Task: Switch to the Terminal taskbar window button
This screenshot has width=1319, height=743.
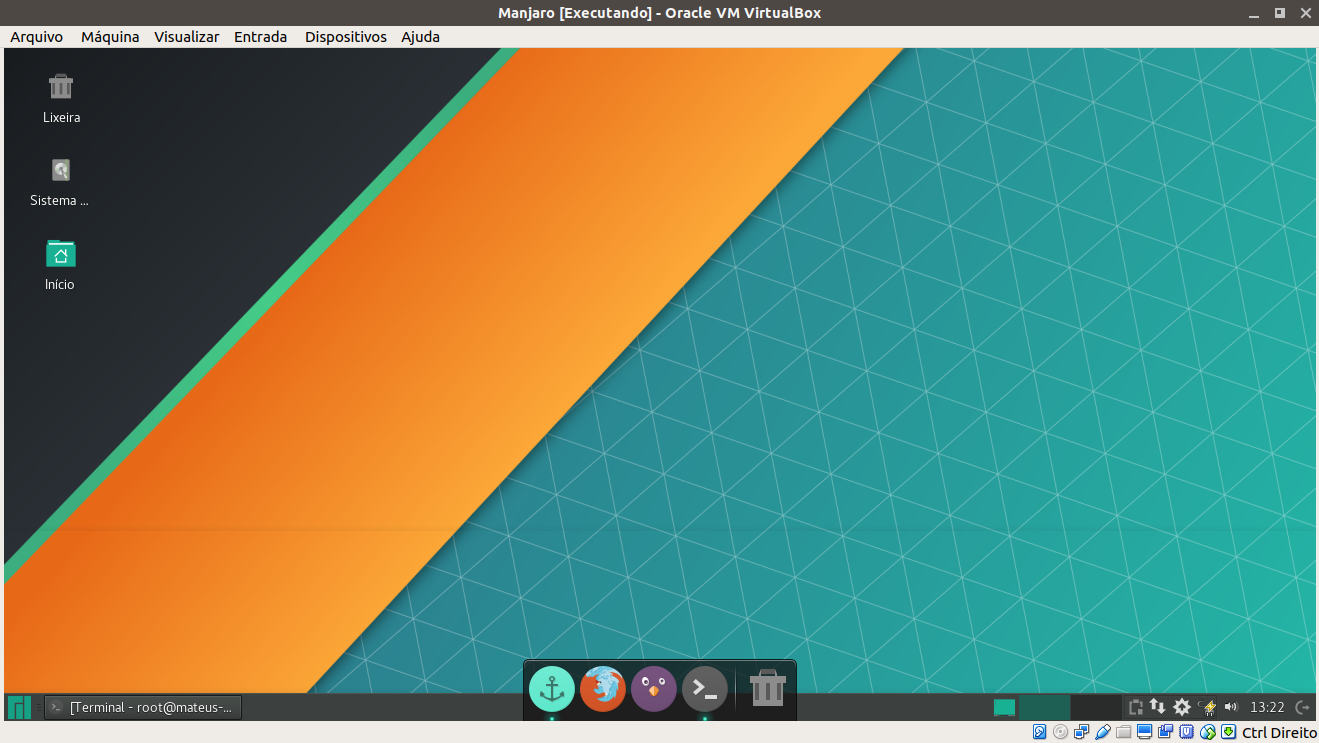Action: pyautogui.click(x=144, y=707)
